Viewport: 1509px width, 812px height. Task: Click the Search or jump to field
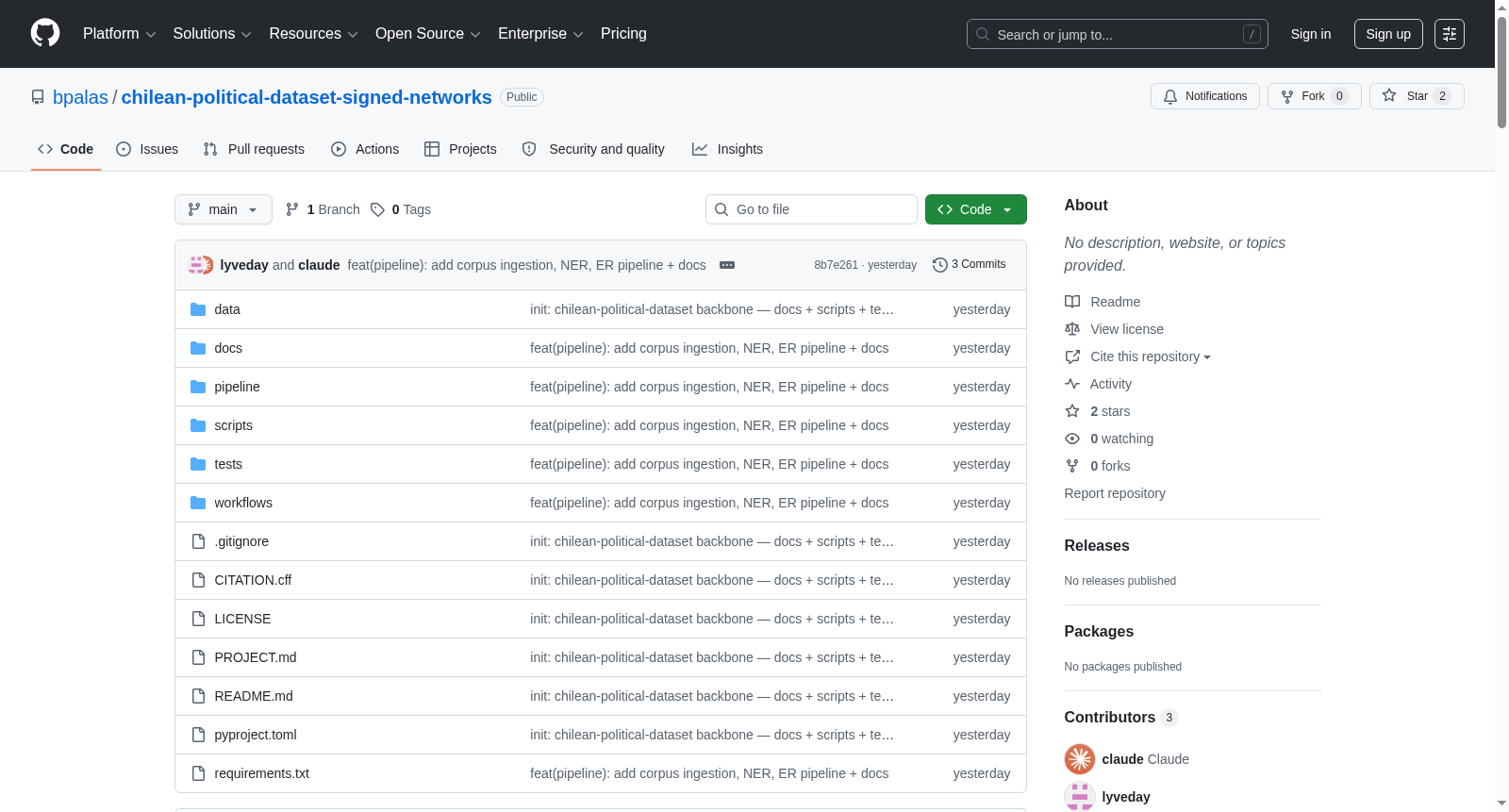(1118, 34)
